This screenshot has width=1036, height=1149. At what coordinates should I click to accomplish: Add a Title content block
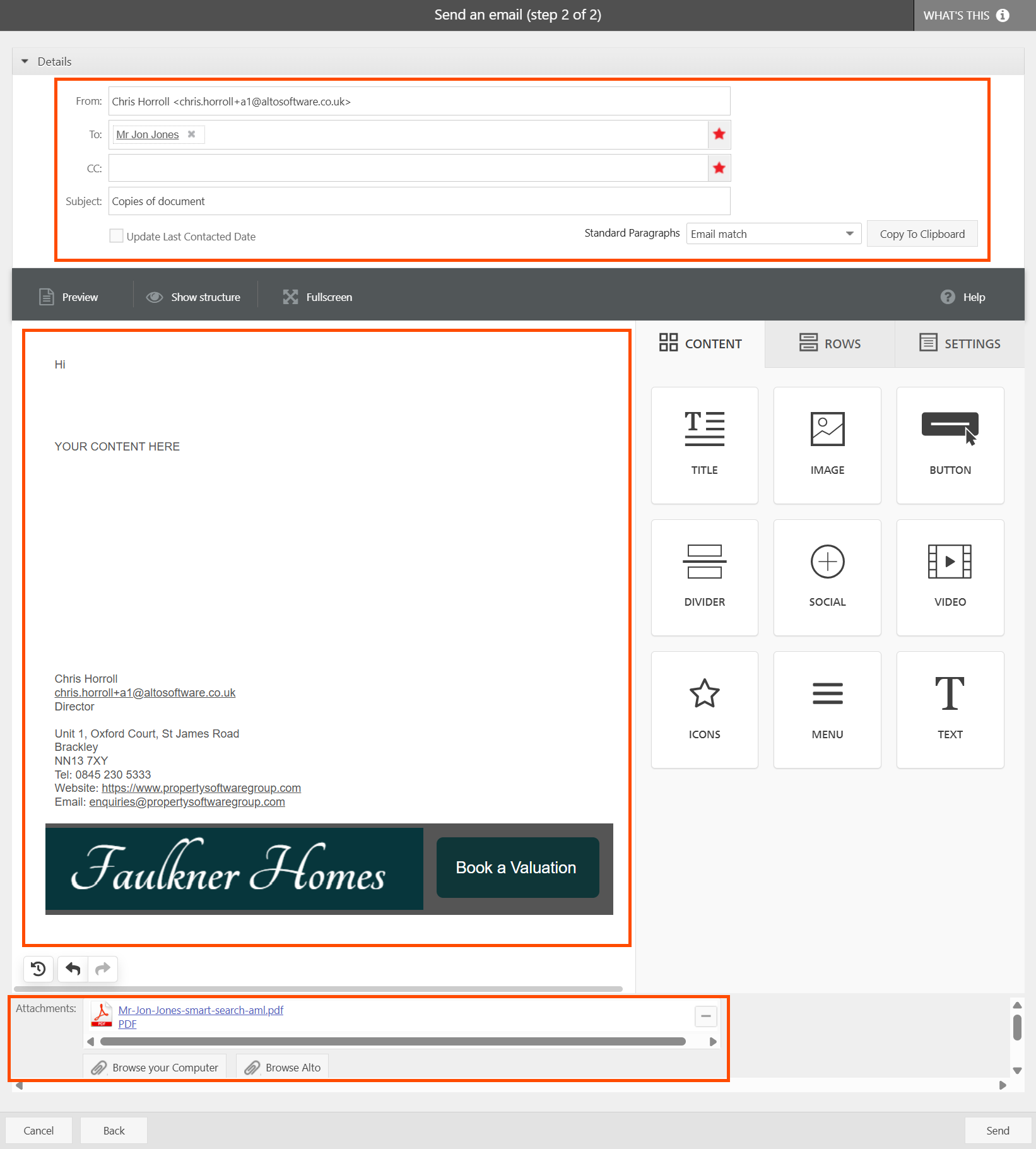[704, 445]
